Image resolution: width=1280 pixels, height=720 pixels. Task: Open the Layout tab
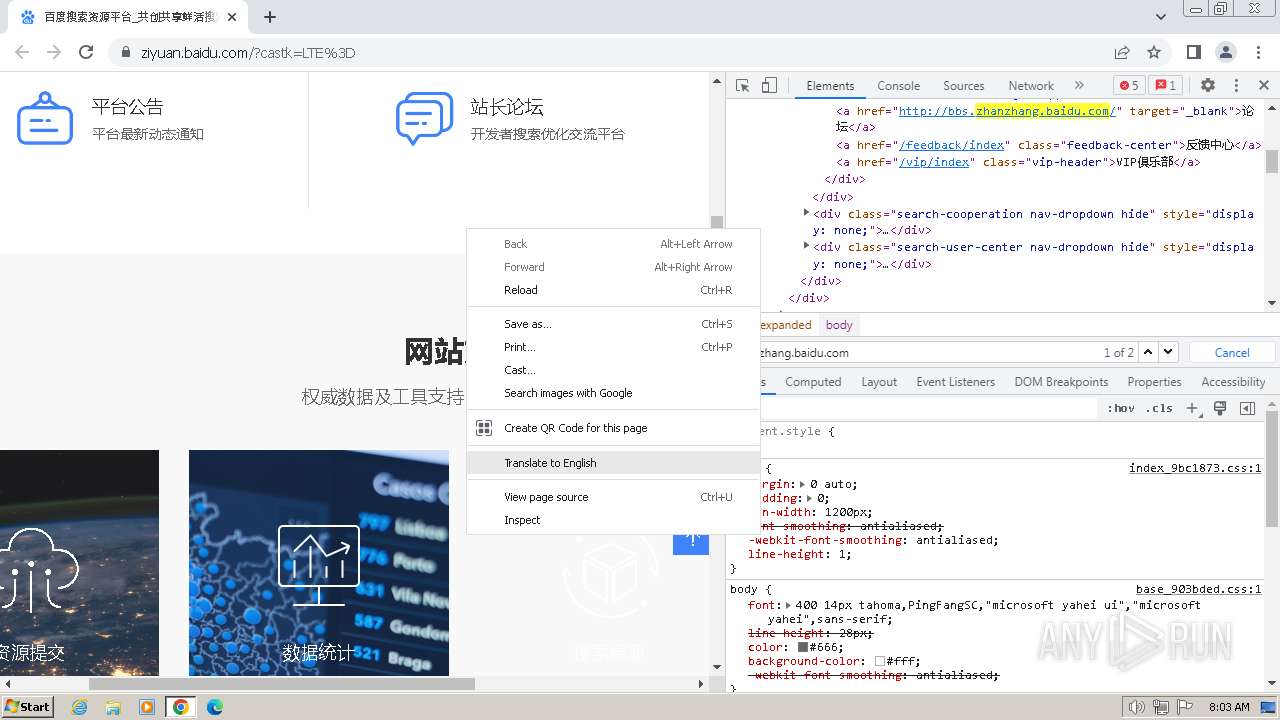click(879, 382)
